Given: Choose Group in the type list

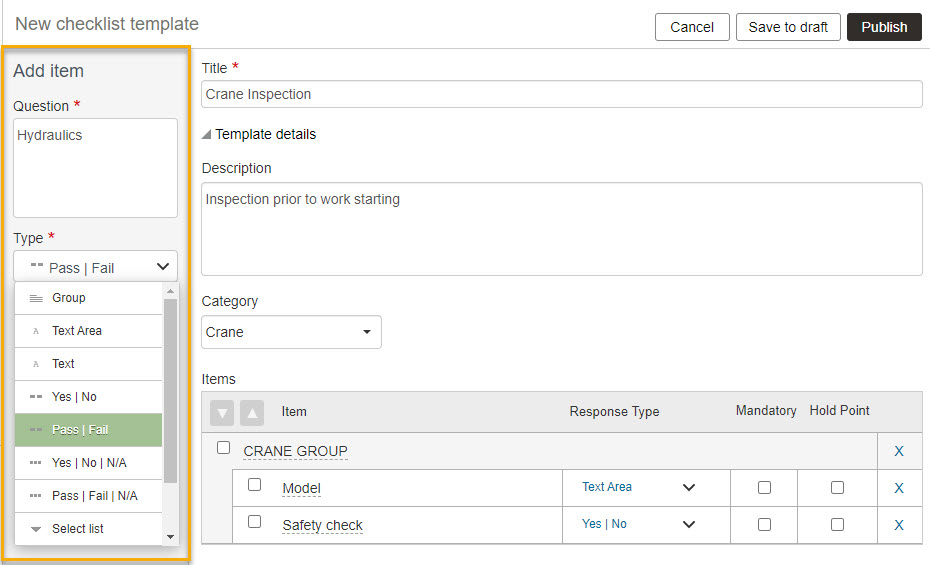Looking at the screenshot, I should pyautogui.click(x=88, y=298).
